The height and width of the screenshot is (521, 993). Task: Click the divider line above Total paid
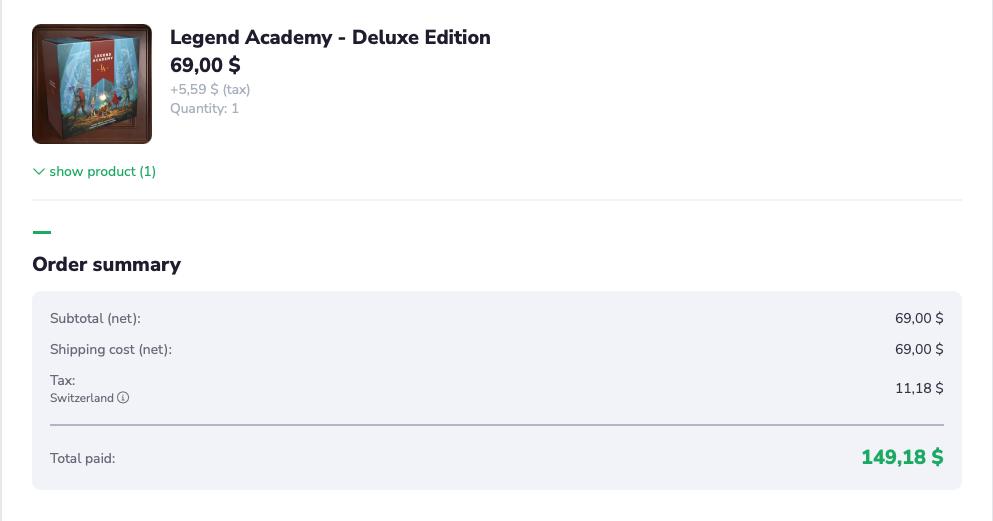click(x=496, y=425)
